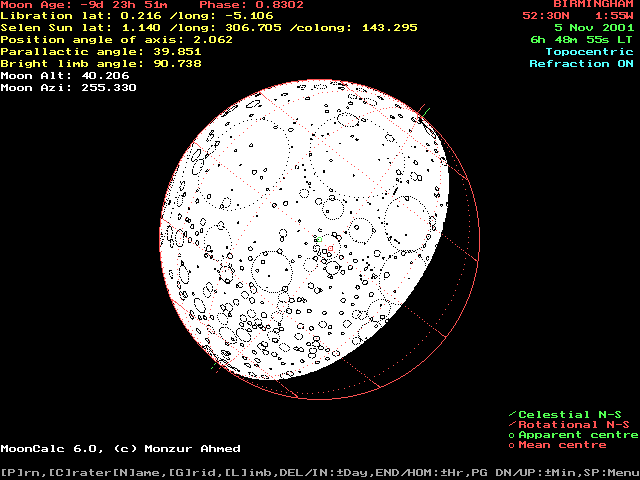640x480 pixels.
Task: Click the [P]rn print hint
Action: [x=20, y=473]
